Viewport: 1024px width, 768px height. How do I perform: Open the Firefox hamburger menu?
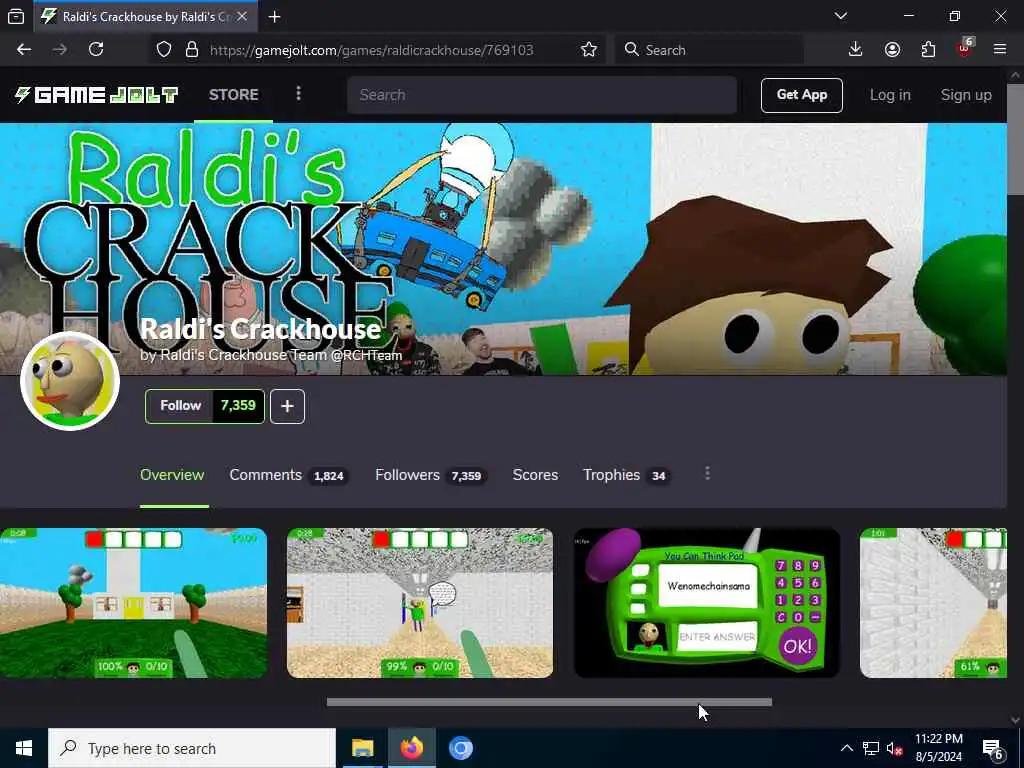tap(1000, 50)
